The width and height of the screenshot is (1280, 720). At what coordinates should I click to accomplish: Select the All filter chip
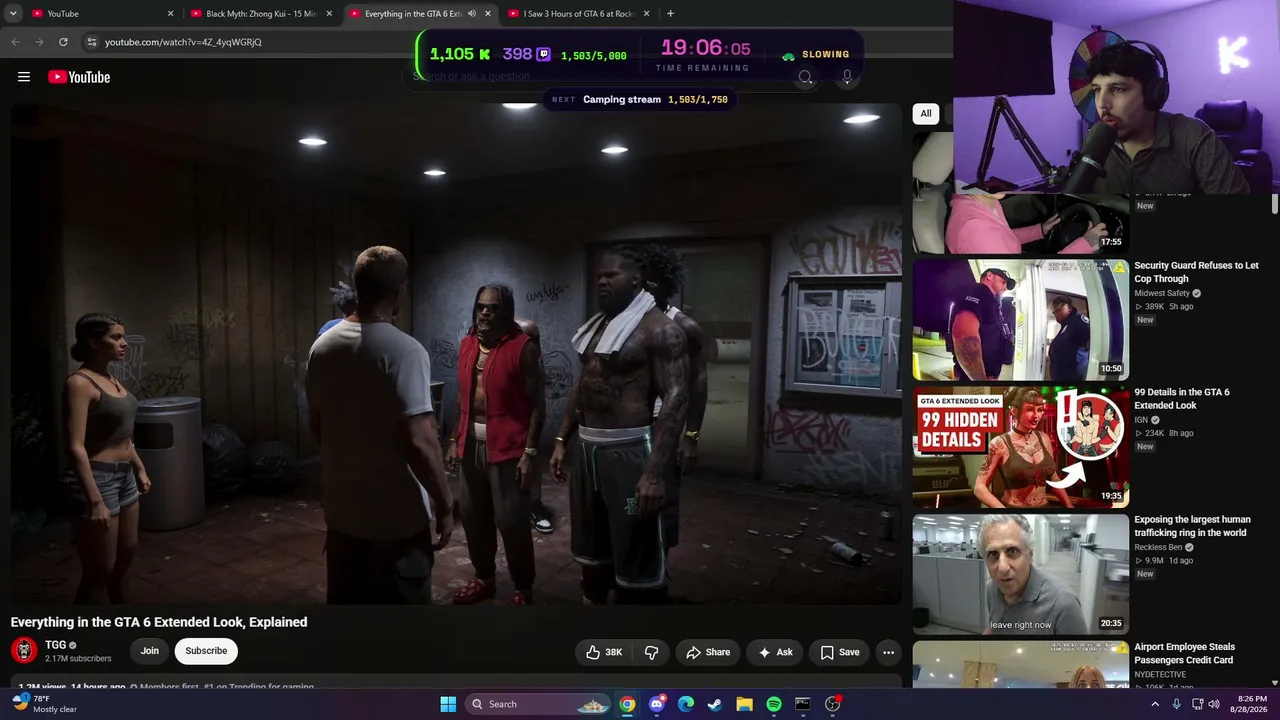[926, 114]
